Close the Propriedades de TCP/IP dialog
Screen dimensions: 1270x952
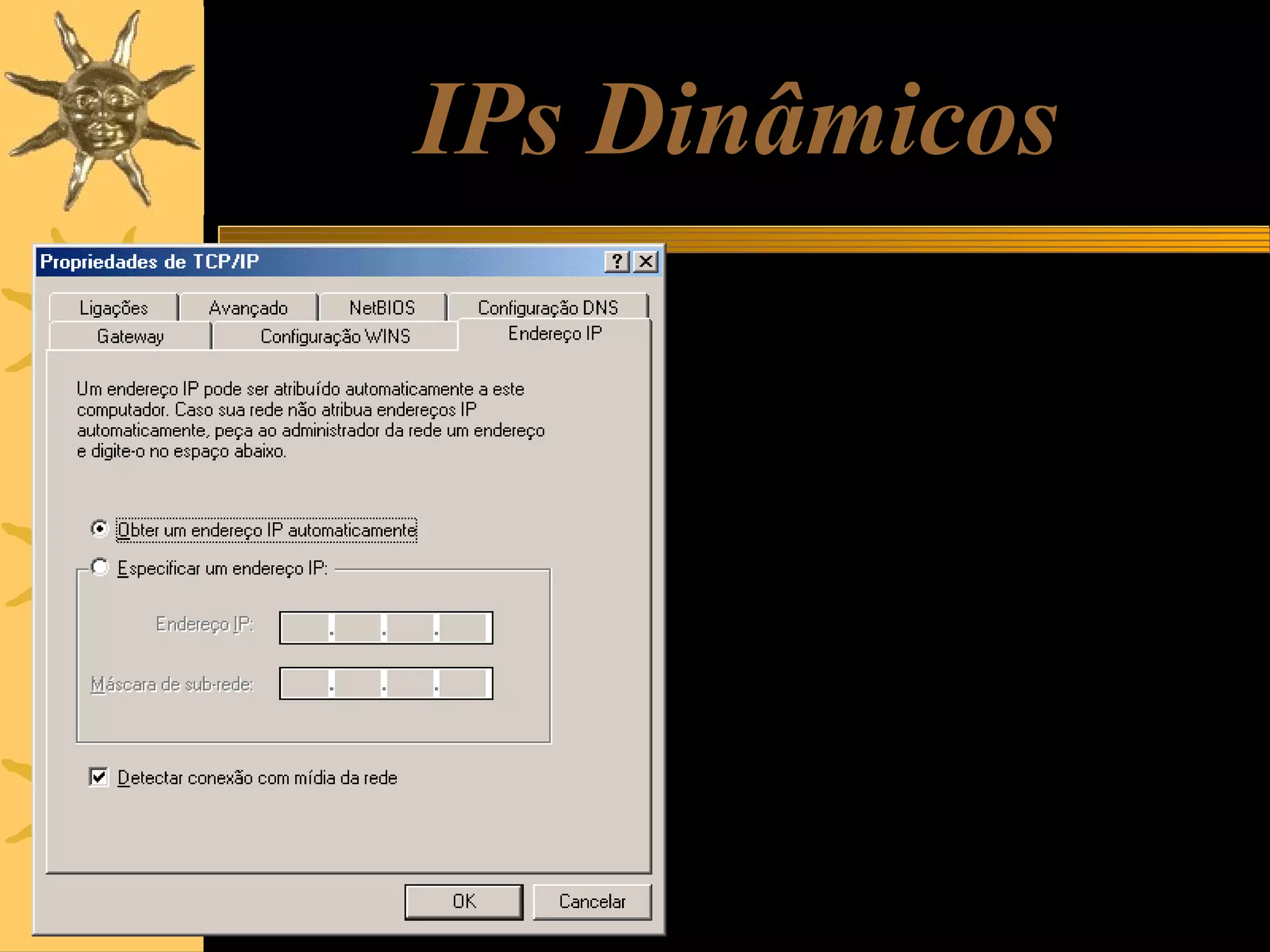[x=646, y=262]
